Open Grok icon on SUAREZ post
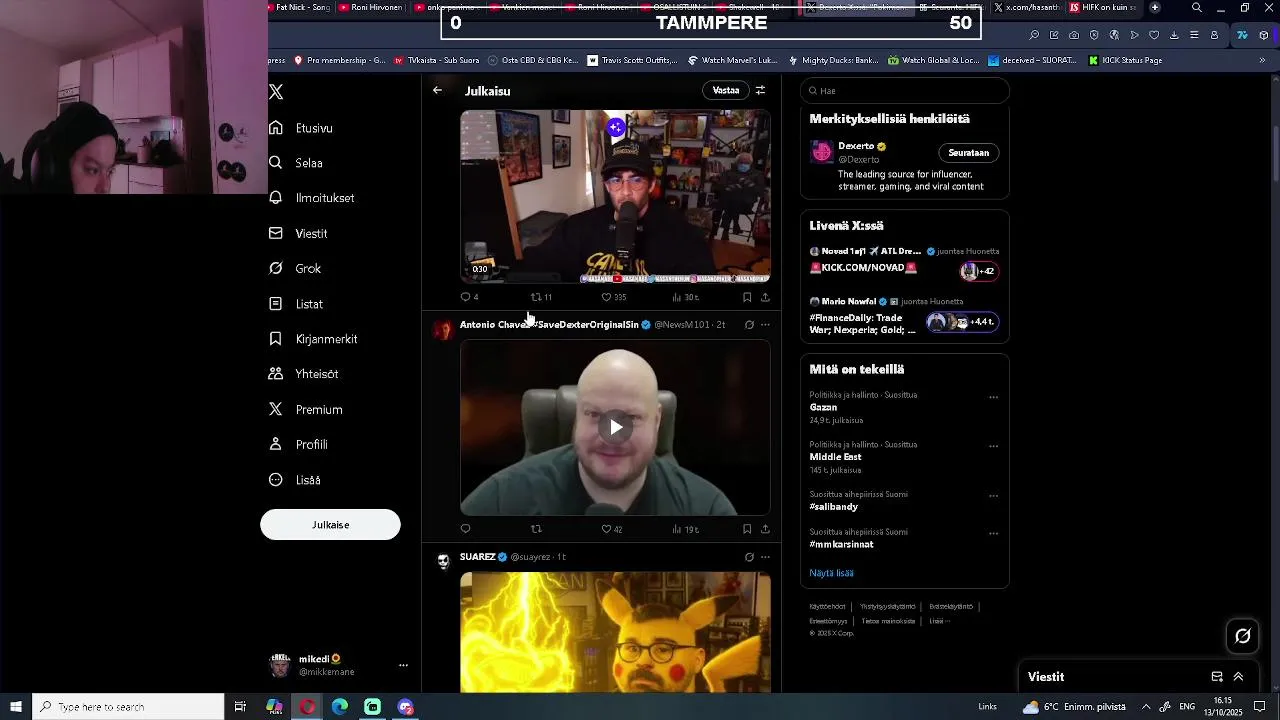 point(749,557)
